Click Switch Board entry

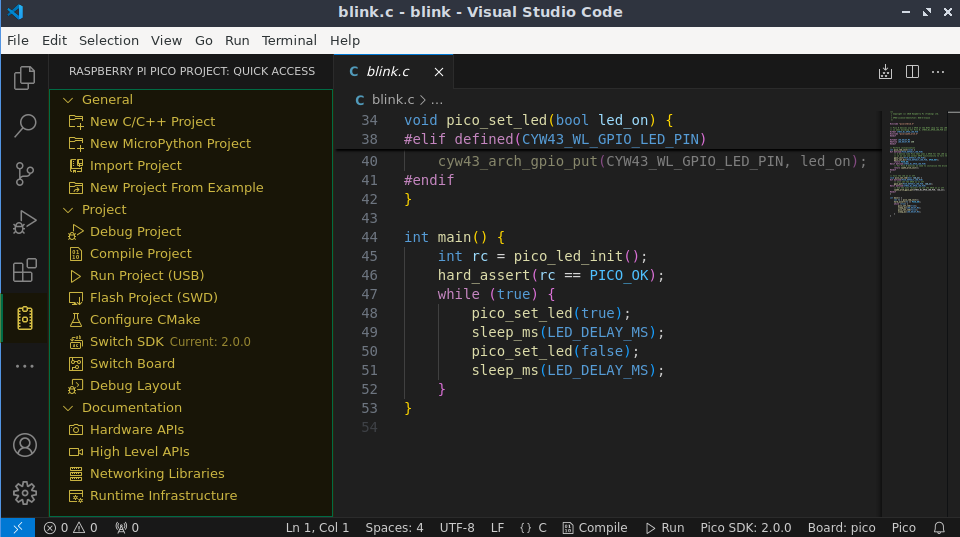(191, 364)
